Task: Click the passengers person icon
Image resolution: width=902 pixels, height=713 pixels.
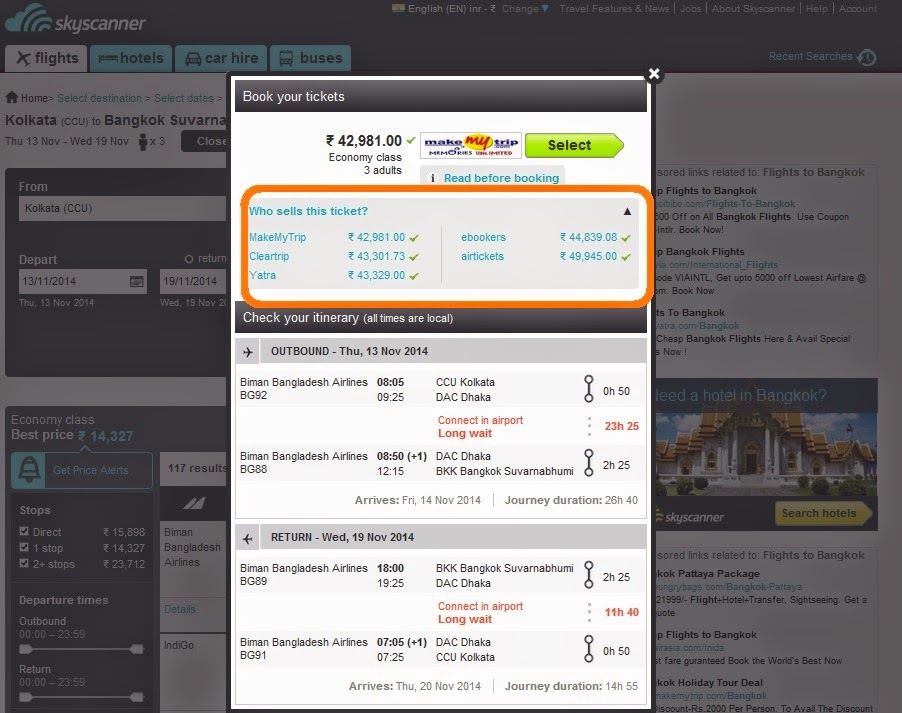Action: point(143,142)
